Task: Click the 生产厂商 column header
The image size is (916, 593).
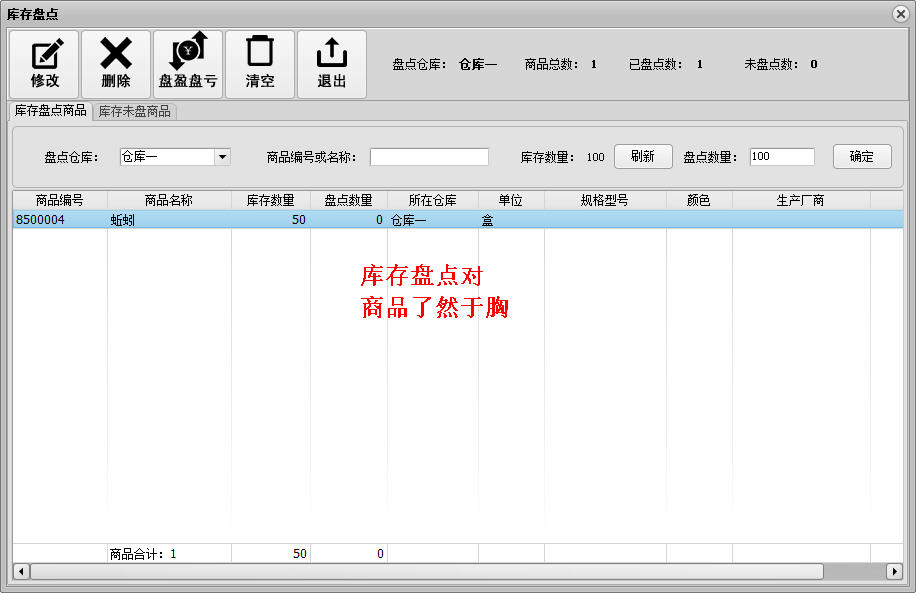Action: (x=800, y=200)
